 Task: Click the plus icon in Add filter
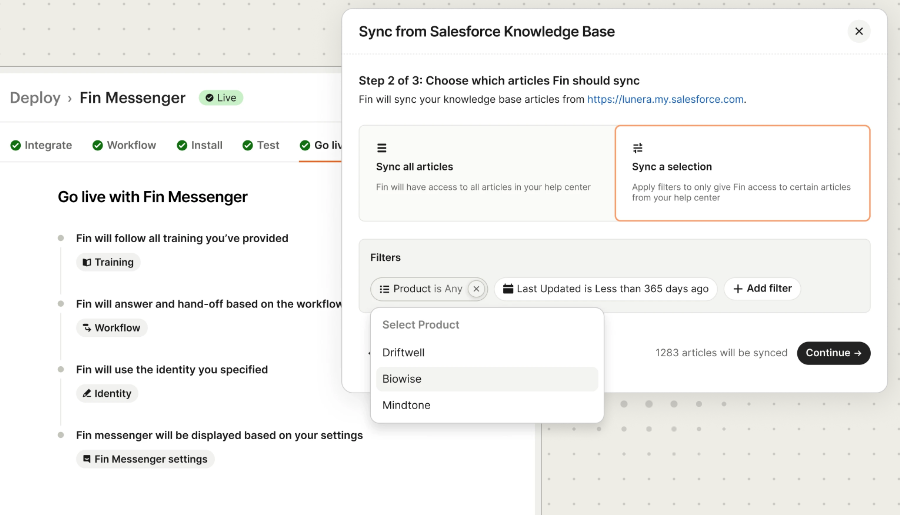pyautogui.click(x=738, y=289)
